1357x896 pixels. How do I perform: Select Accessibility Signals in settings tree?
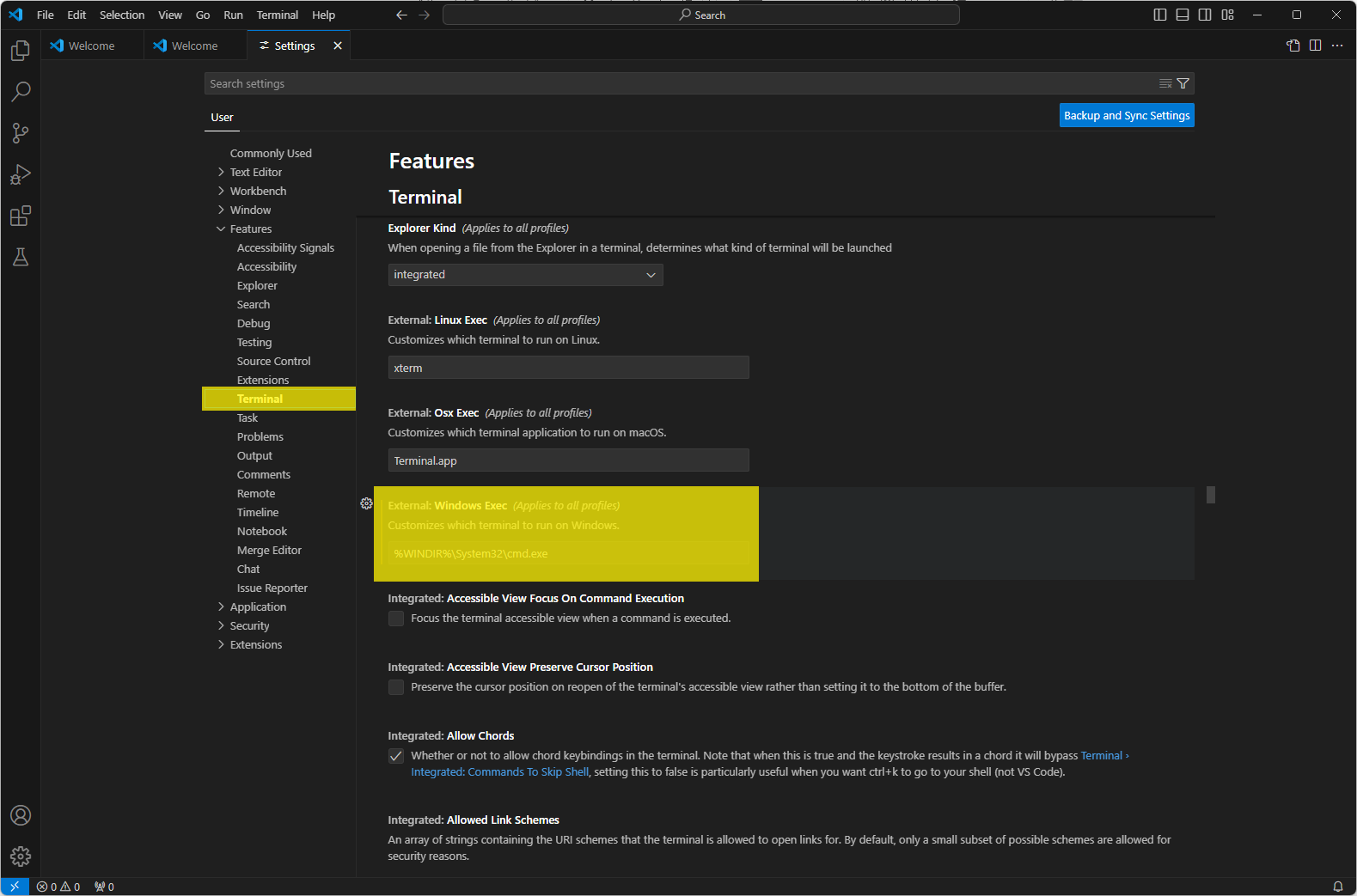pos(285,247)
